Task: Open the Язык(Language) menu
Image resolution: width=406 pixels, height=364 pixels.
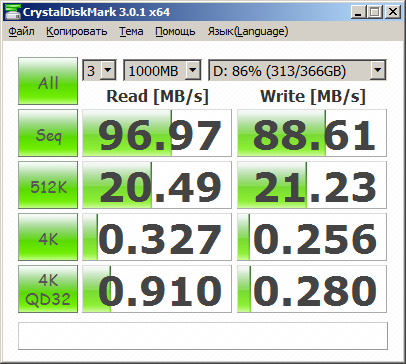Action: click(x=248, y=31)
